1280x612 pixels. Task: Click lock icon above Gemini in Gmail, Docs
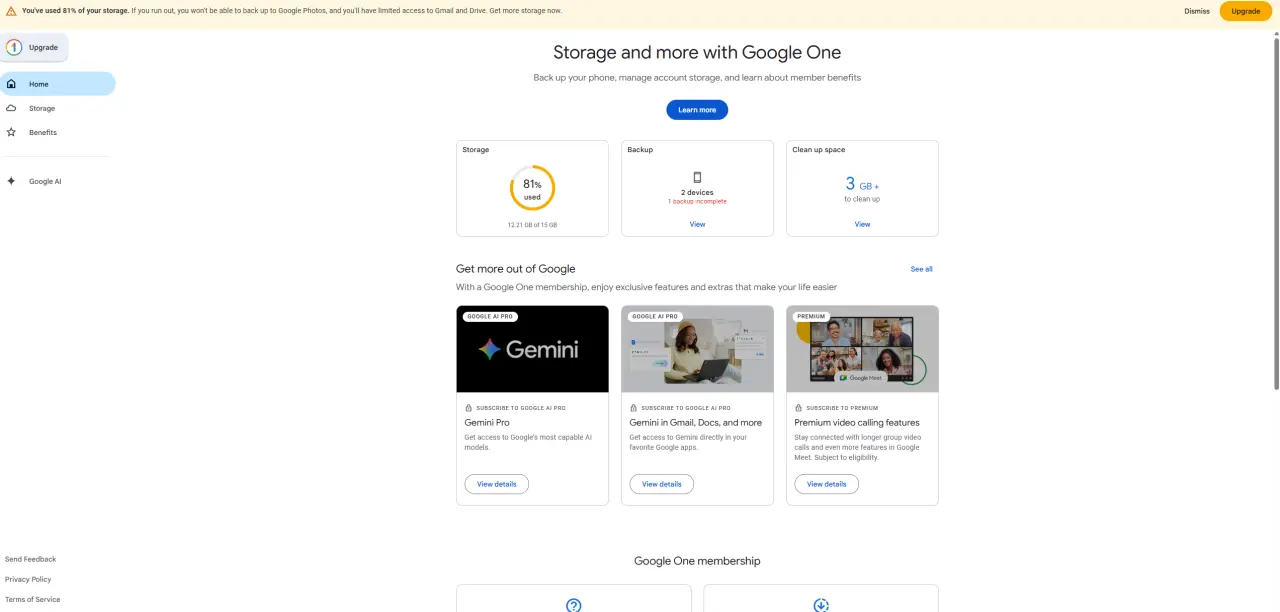pos(633,408)
